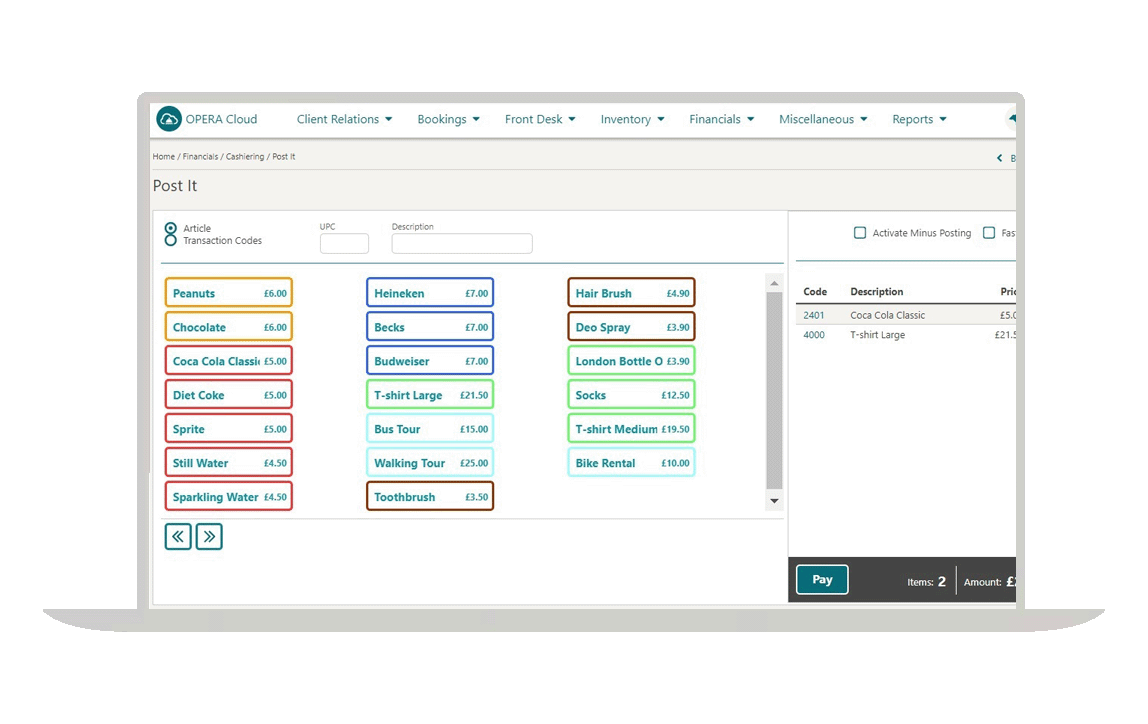Click the article list scroll up arrow
Image resolution: width=1148 pixels, height=724 pixels.
click(774, 283)
